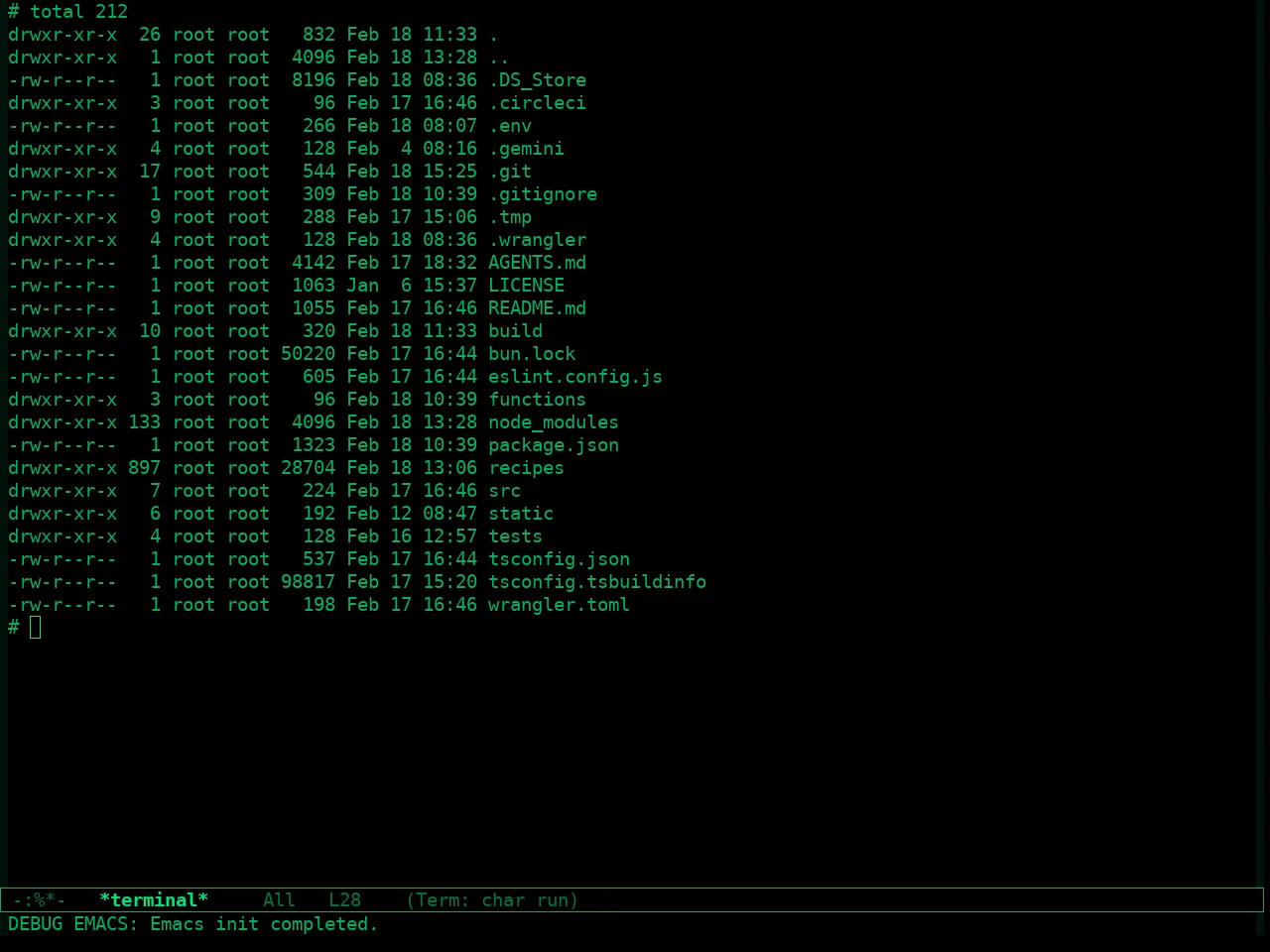Select the node_modules directory entry
1270x952 pixels.
click(553, 422)
